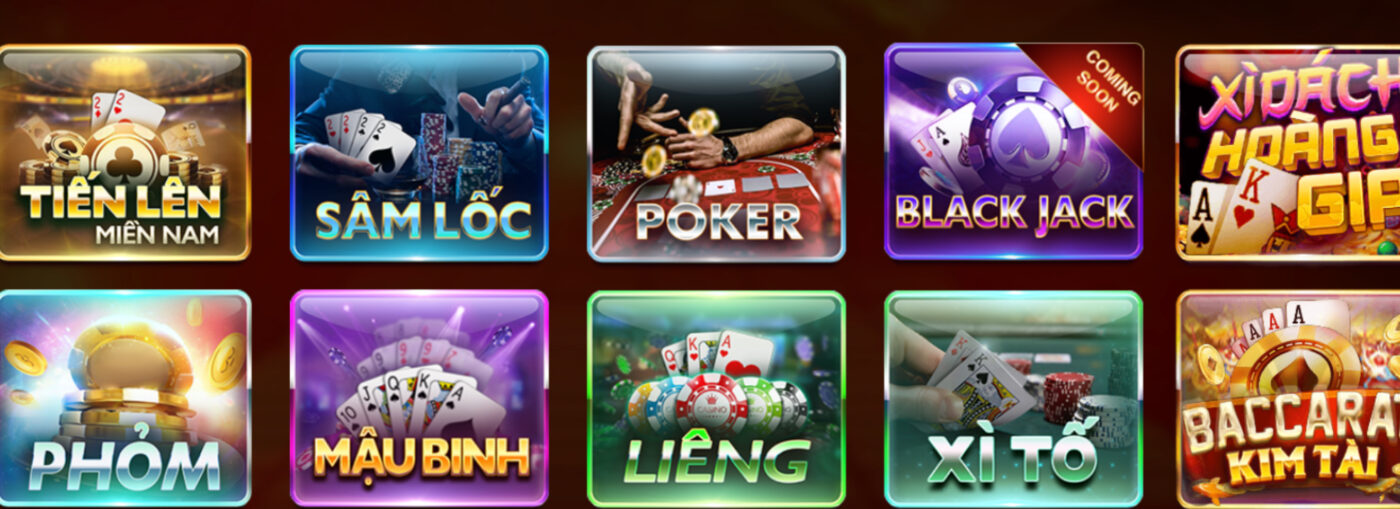Open the Black Jack game tile
The width and height of the screenshot is (1400, 509).
tap(1013, 153)
